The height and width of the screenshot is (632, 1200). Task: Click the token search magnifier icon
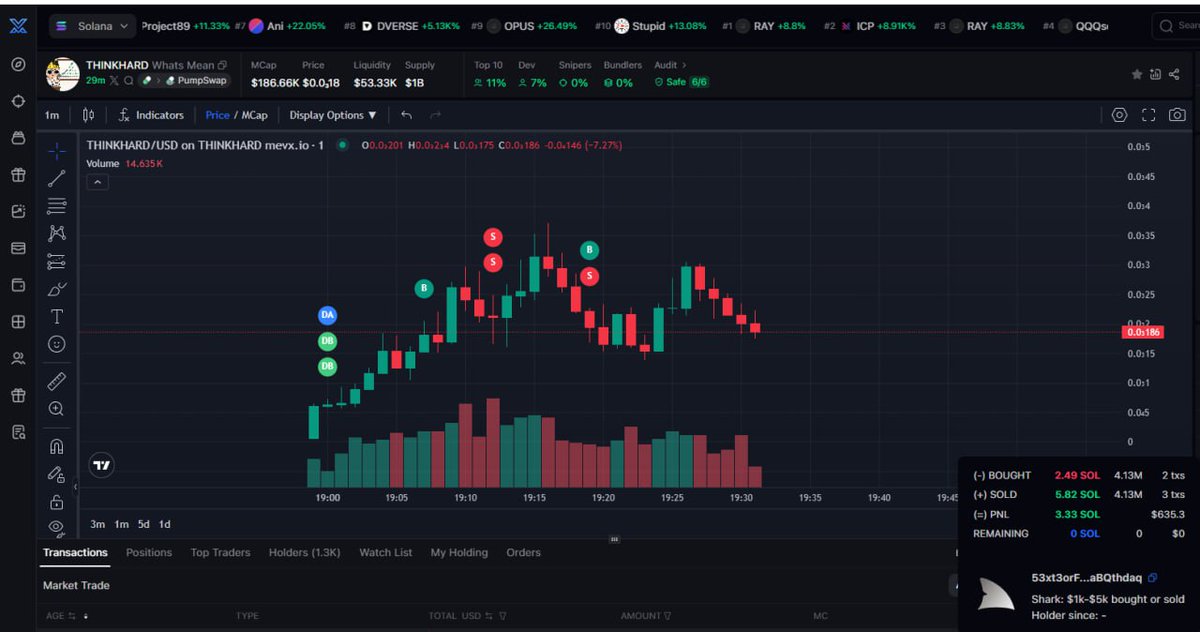[129, 80]
